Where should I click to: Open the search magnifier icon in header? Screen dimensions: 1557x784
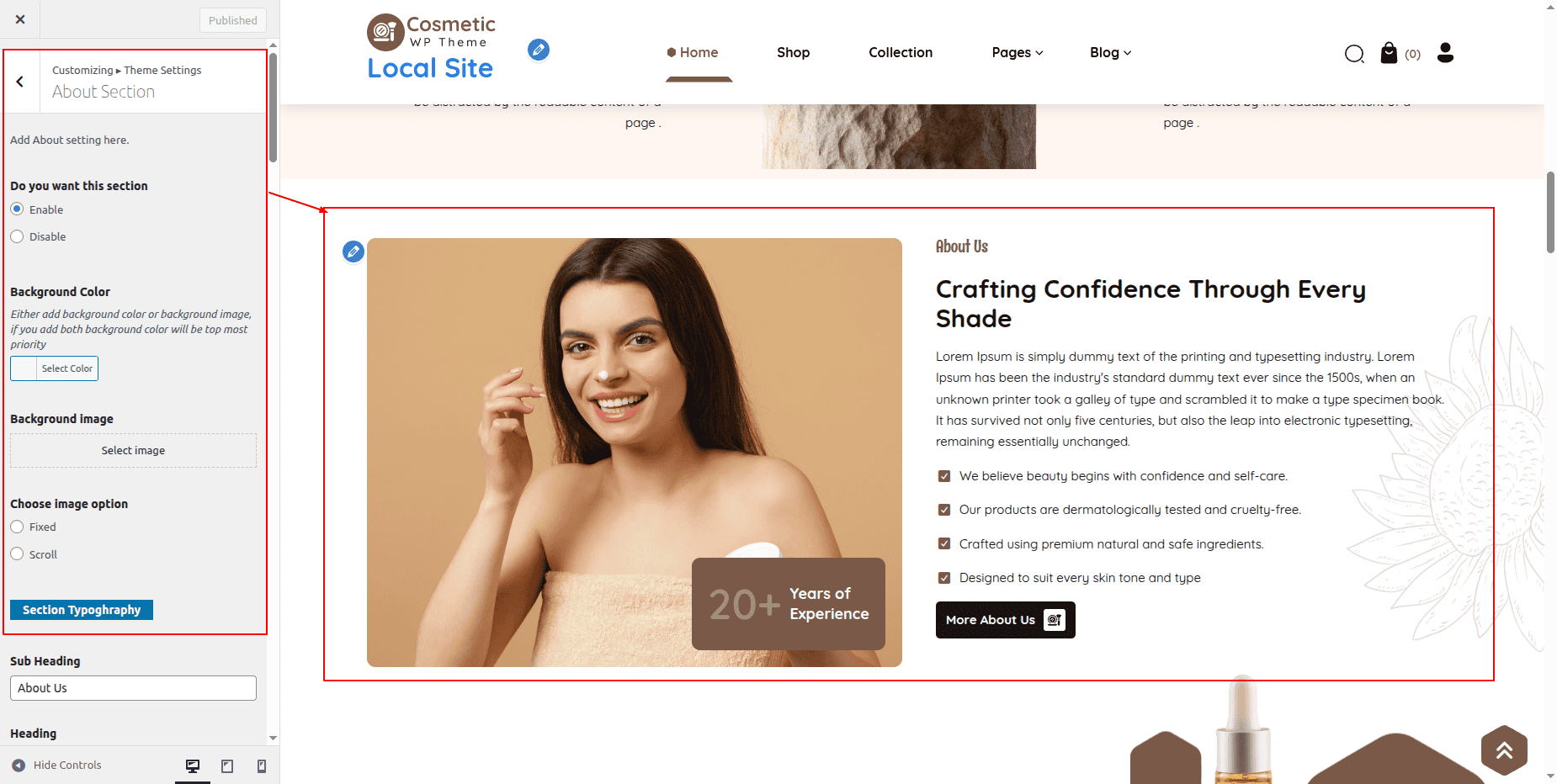pyautogui.click(x=1354, y=54)
